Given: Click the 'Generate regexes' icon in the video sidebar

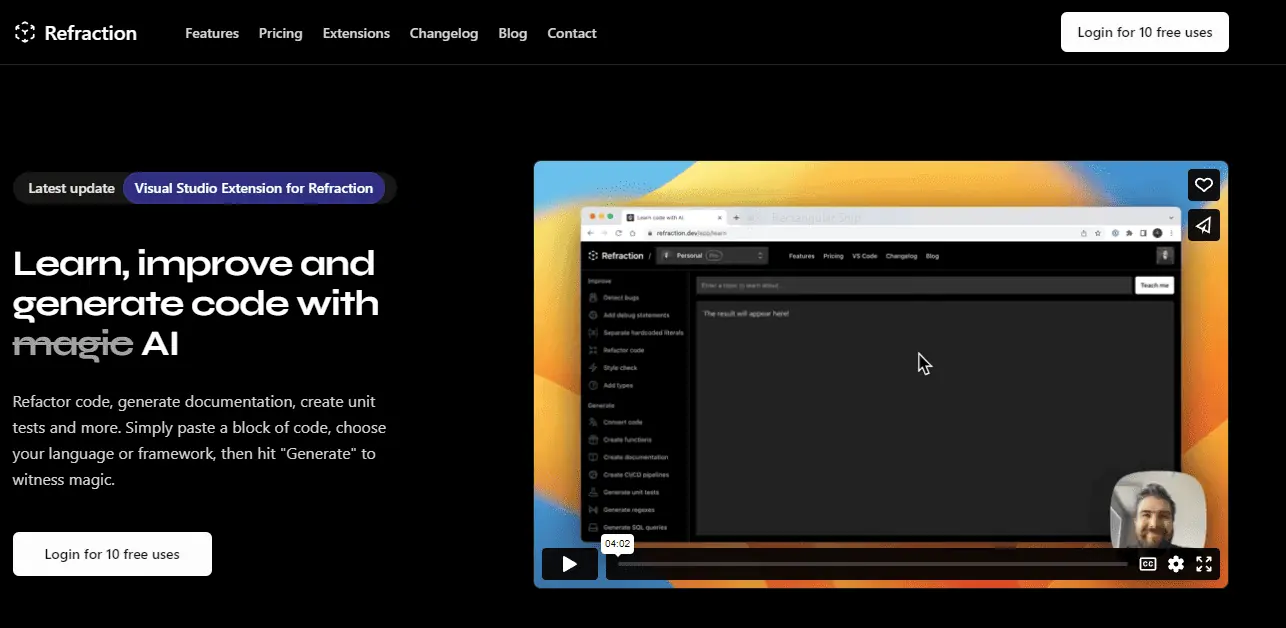Looking at the screenshot, I should [x=593, y=510].
